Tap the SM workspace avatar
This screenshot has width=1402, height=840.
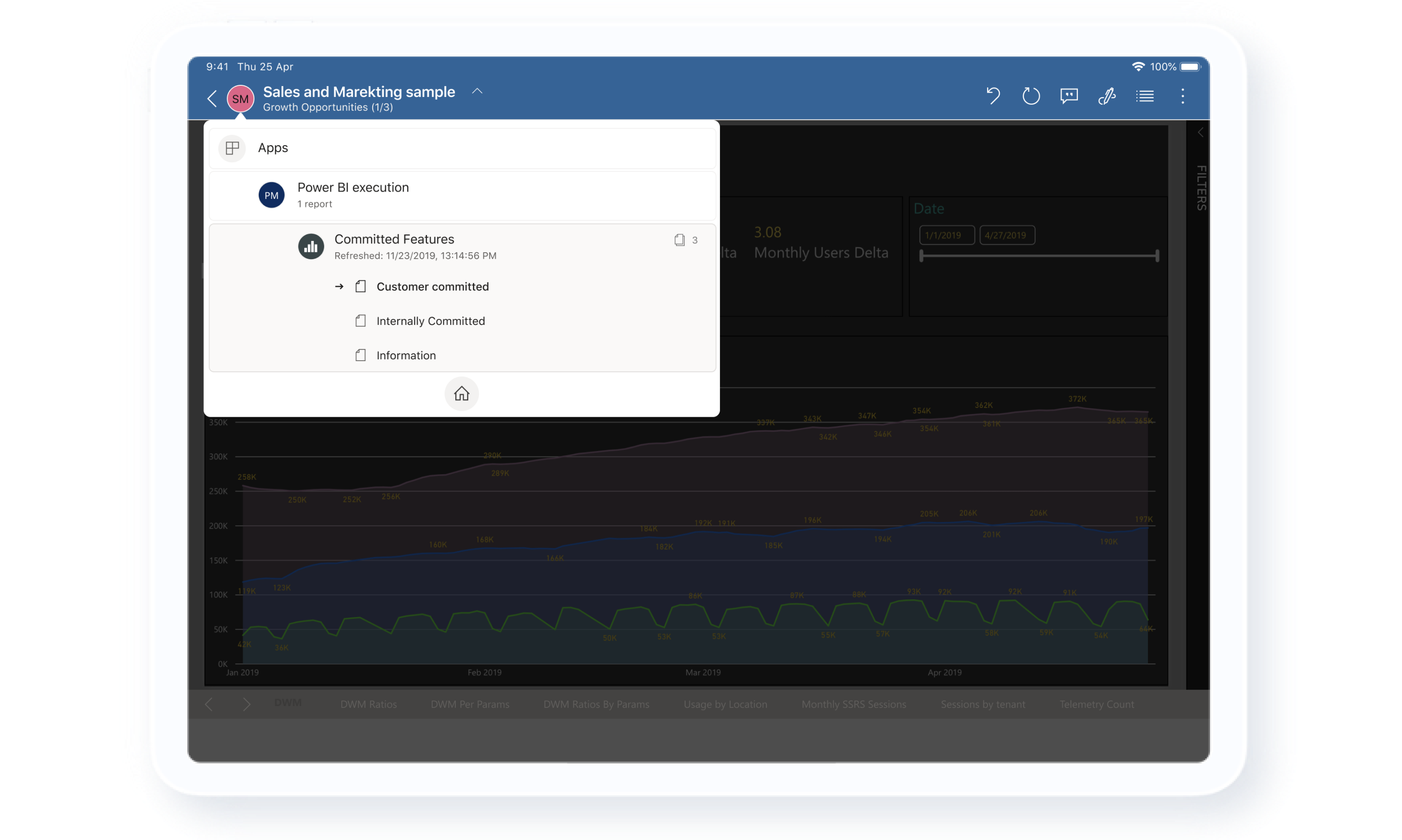tap(240, 98)
